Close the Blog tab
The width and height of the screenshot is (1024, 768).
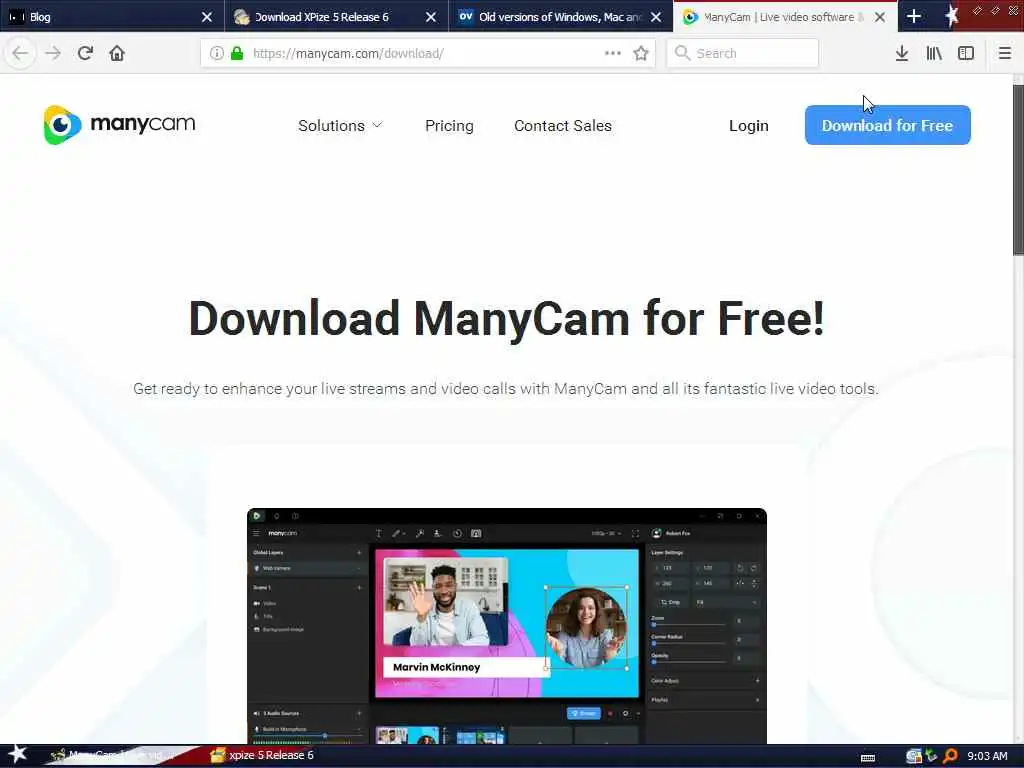[x=206, y=17]
